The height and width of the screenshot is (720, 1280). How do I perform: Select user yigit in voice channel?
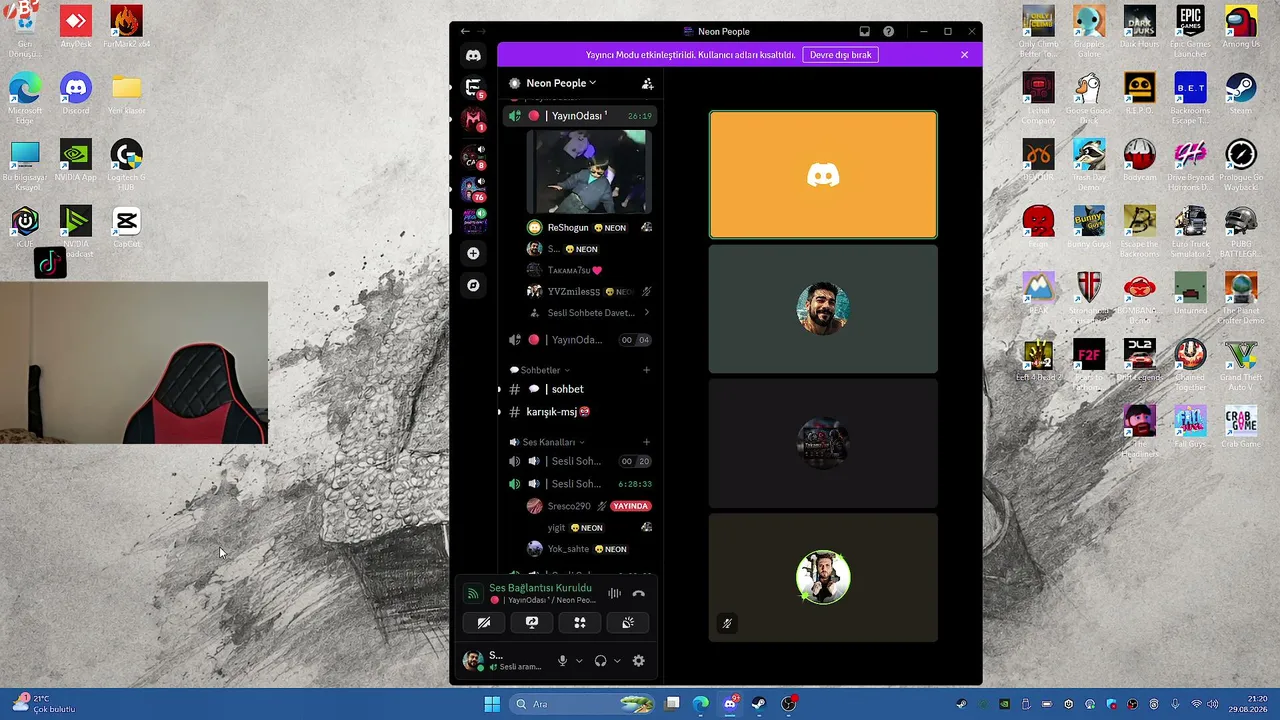click(589, 528)
